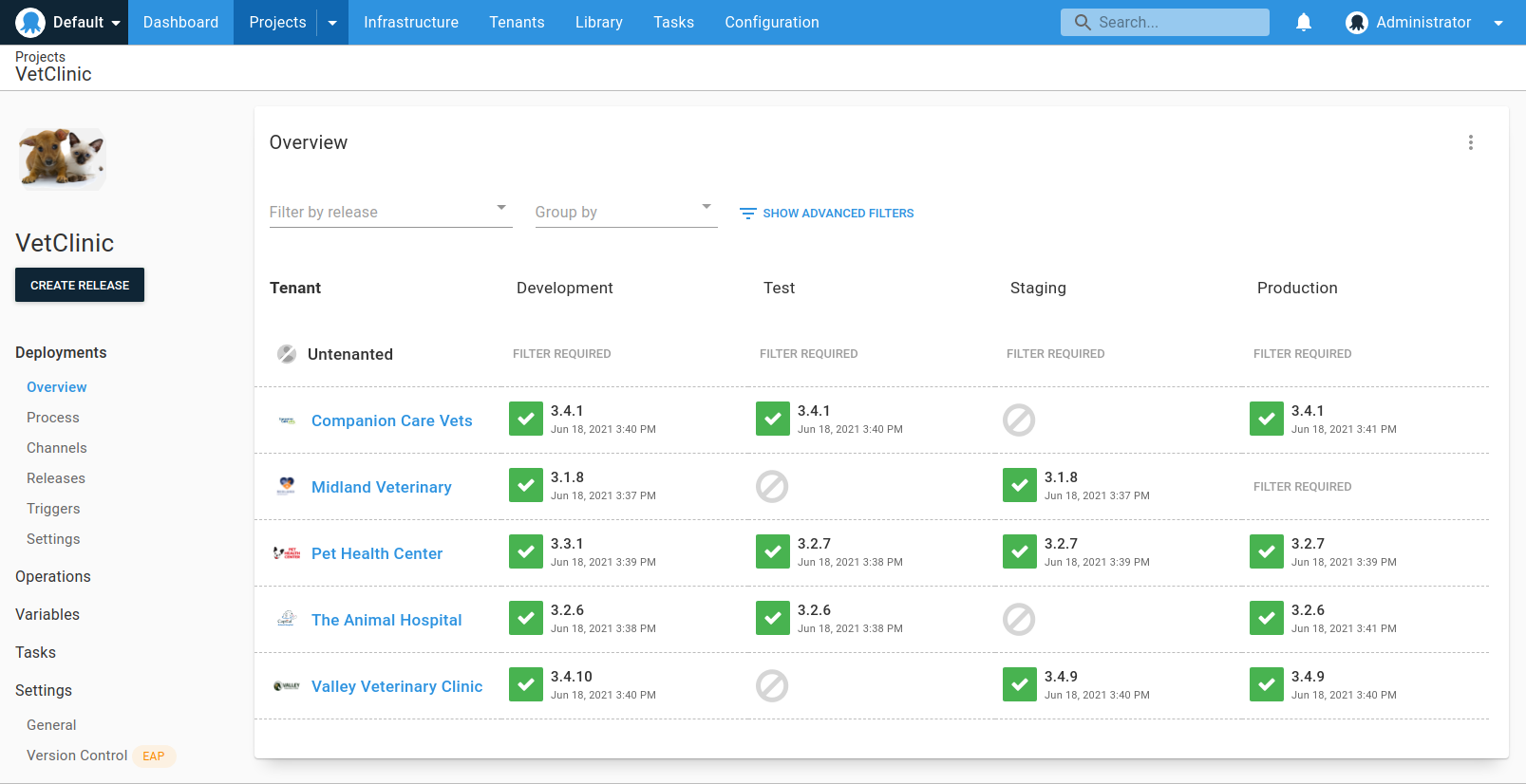Open the Infrastructure tab
The height and width of the screenshot is (784, 1526).
tap(411, 22)
